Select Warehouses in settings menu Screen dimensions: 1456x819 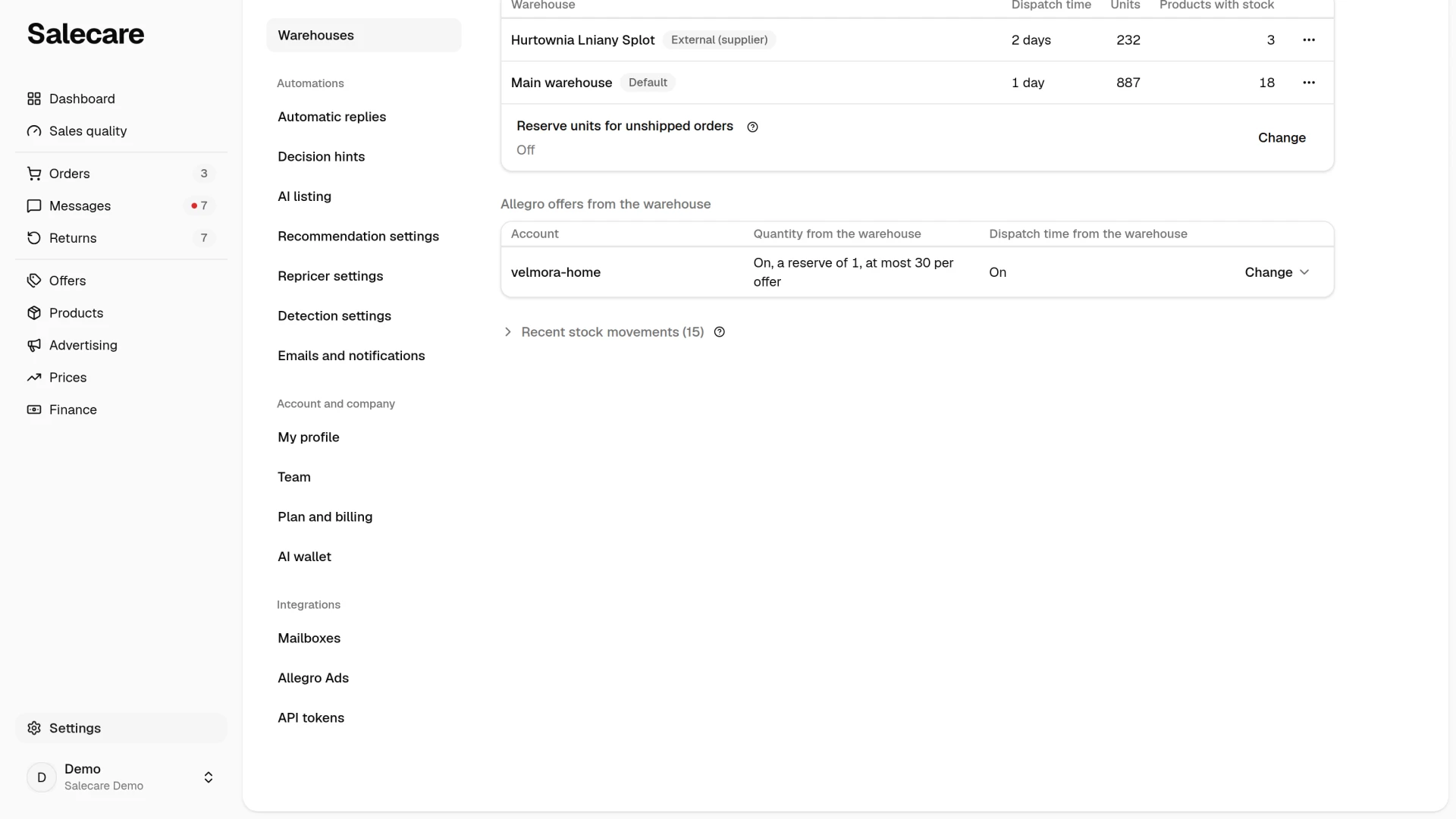tap(364, 36)
